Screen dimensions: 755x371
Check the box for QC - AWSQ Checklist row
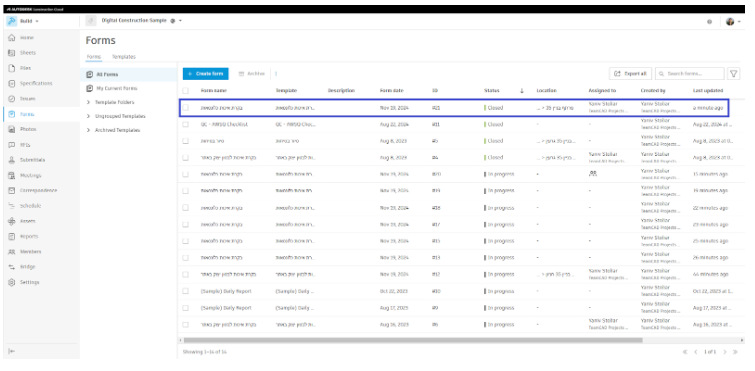click(186, 124)
